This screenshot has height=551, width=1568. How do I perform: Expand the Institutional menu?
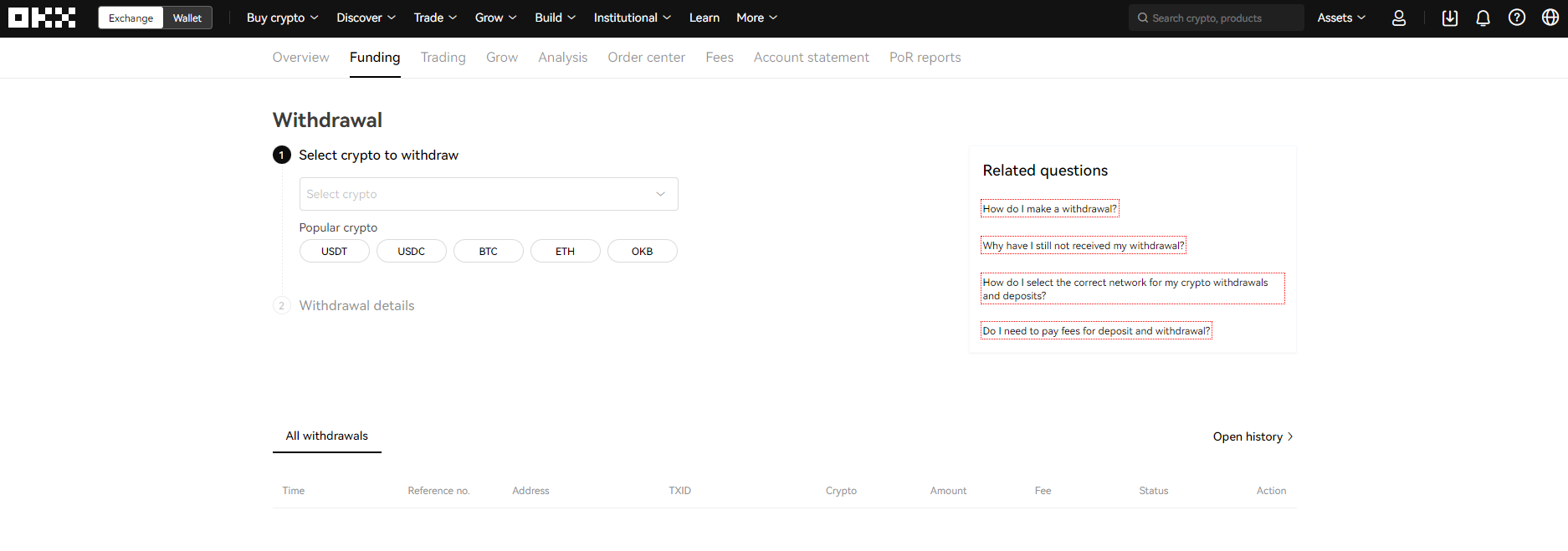tap(632, 18)
